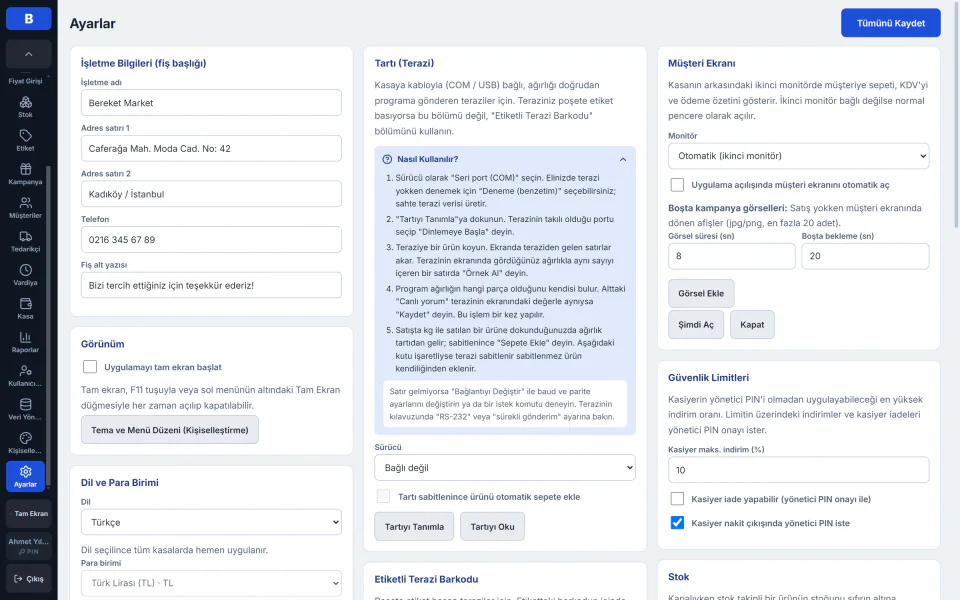
Task: Click the Telefon input field
Action: [x=211, y=239]
